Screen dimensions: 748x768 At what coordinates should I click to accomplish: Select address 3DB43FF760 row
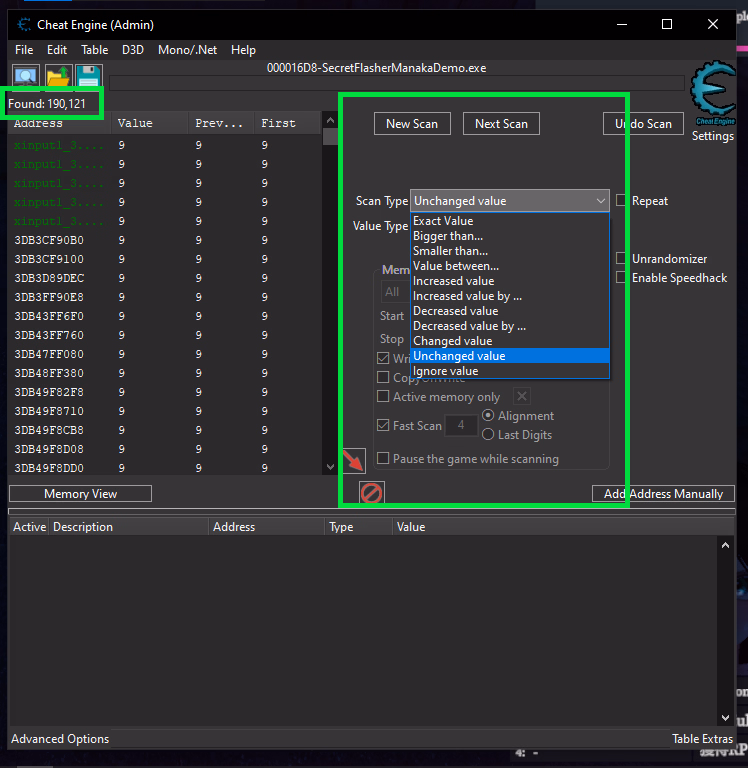point(165,335)
